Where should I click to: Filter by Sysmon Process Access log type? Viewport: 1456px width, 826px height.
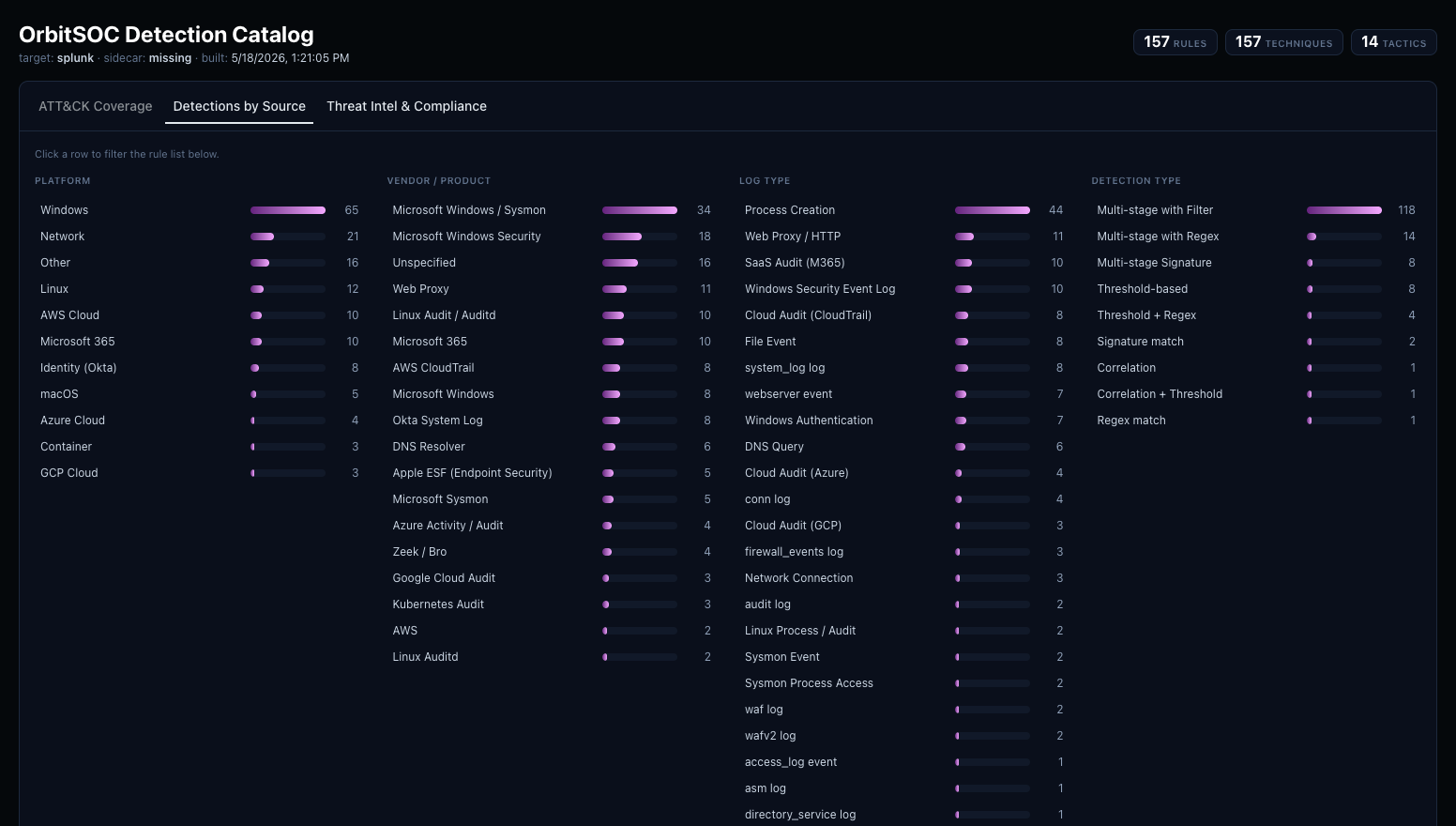tap(903, 683)
